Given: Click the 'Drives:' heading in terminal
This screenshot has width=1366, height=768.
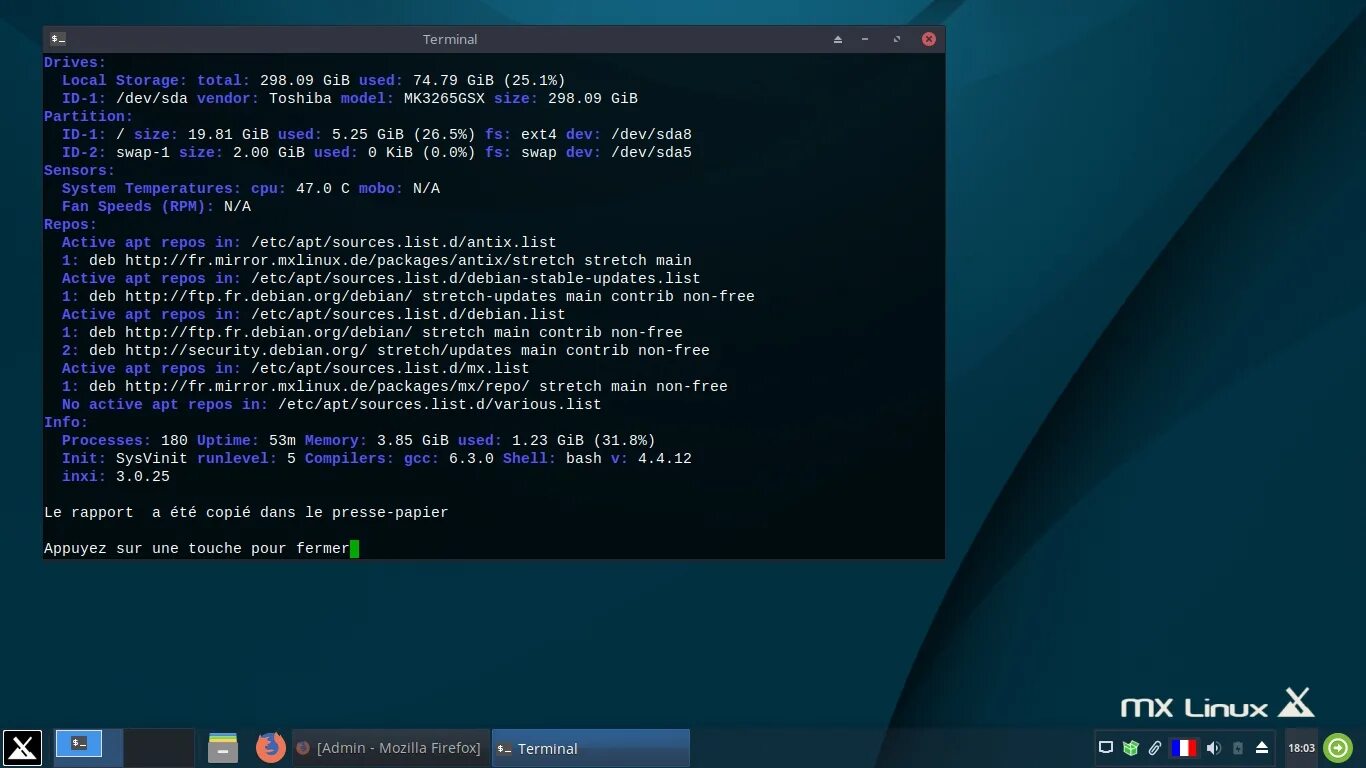Looking at the screenshot, I should pos(75,62).
